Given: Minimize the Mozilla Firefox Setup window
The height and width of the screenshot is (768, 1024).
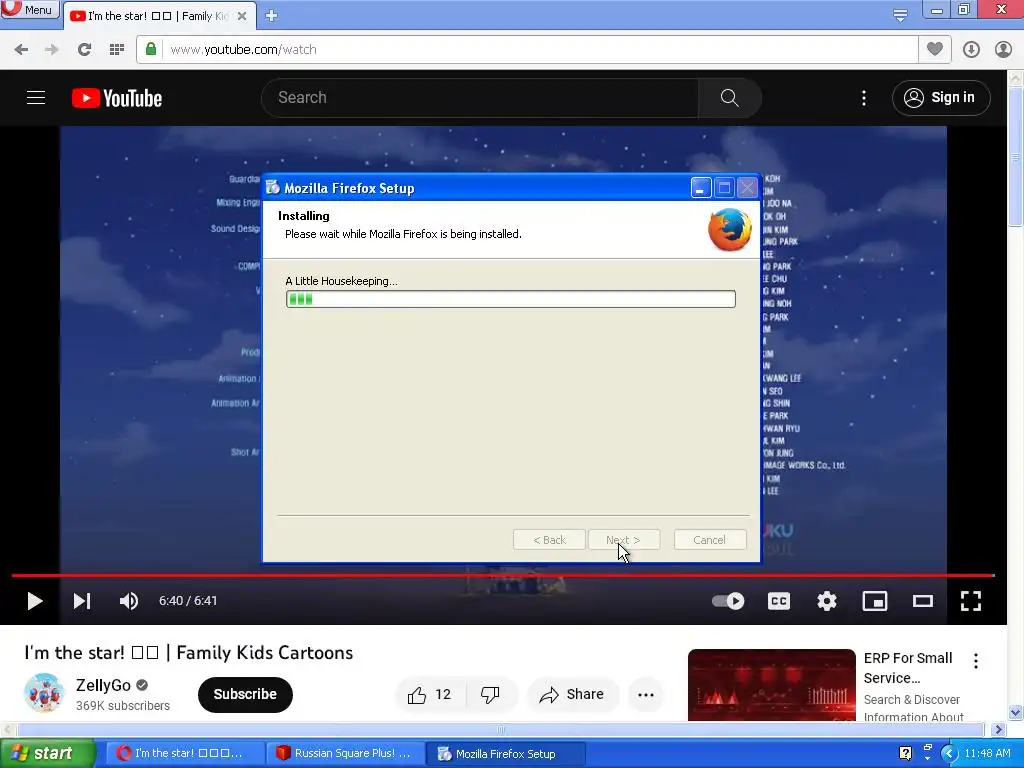Looking at the screenshot, I should click(701, 188).
